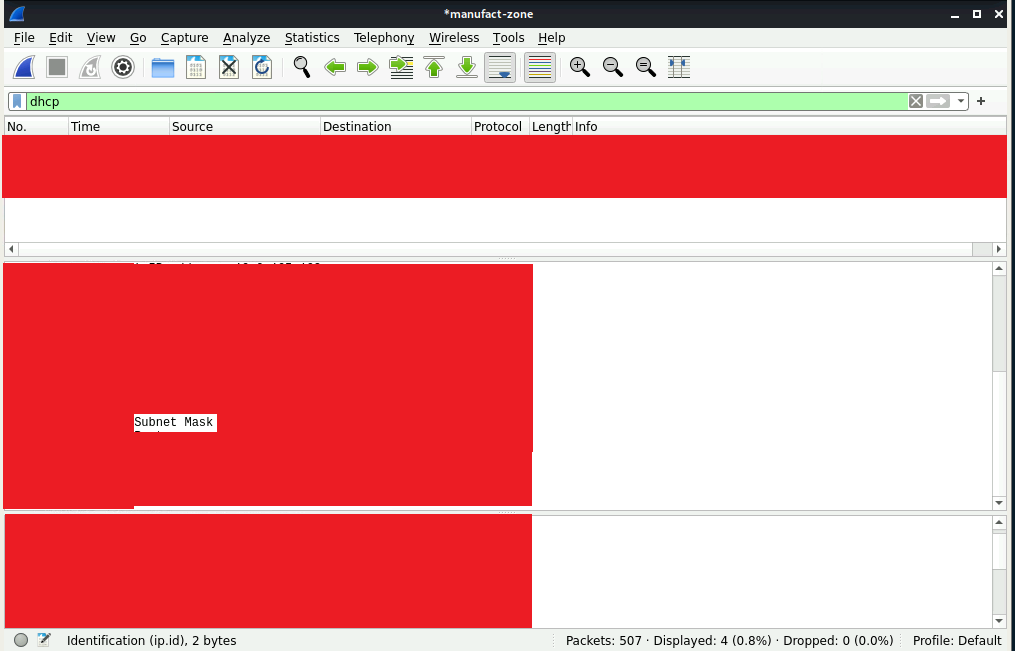The height and width of the screenshot is (651, 1015).
Task: Stop the running capture
Action: pos(57,67)
